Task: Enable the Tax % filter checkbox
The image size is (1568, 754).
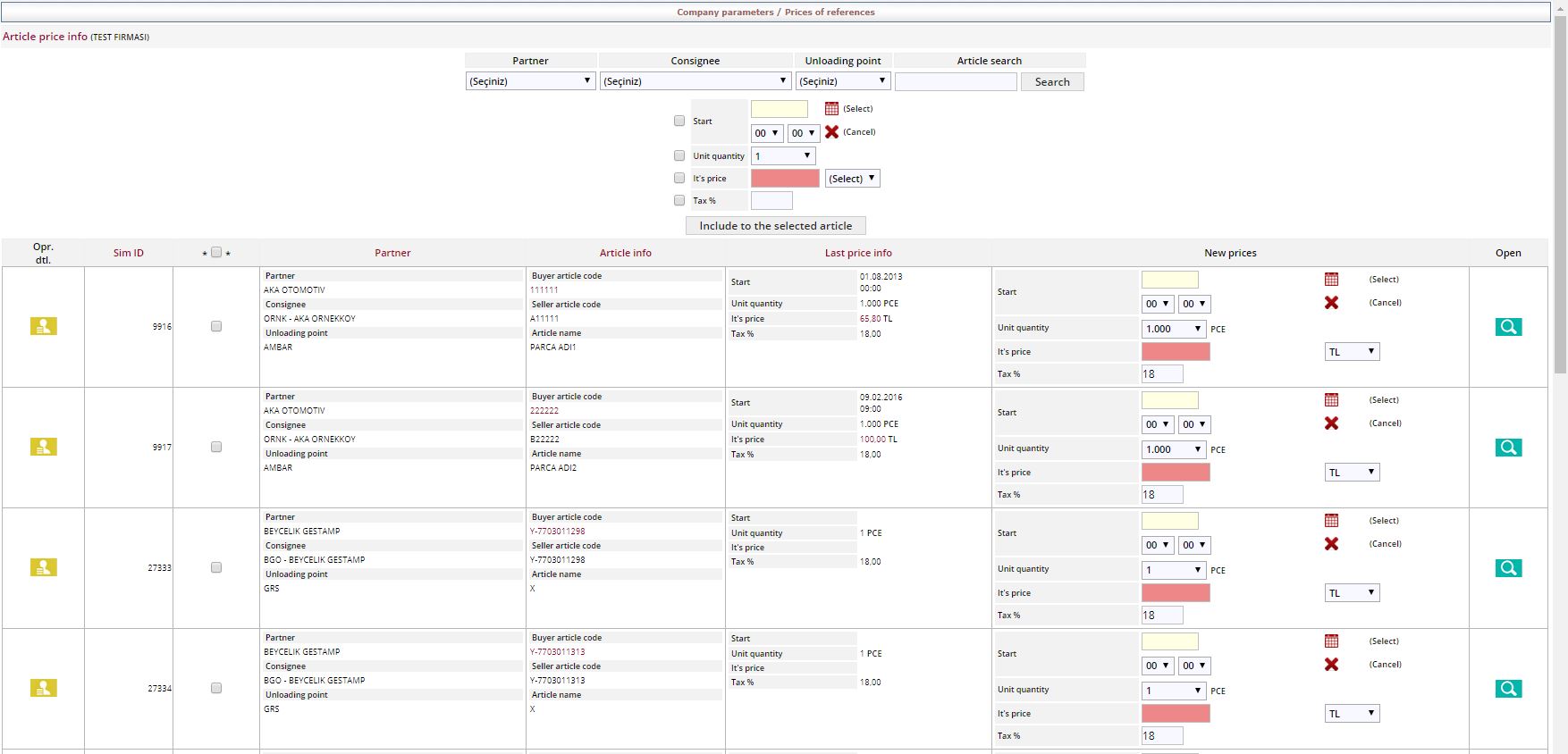Action: tap(679, 200)
